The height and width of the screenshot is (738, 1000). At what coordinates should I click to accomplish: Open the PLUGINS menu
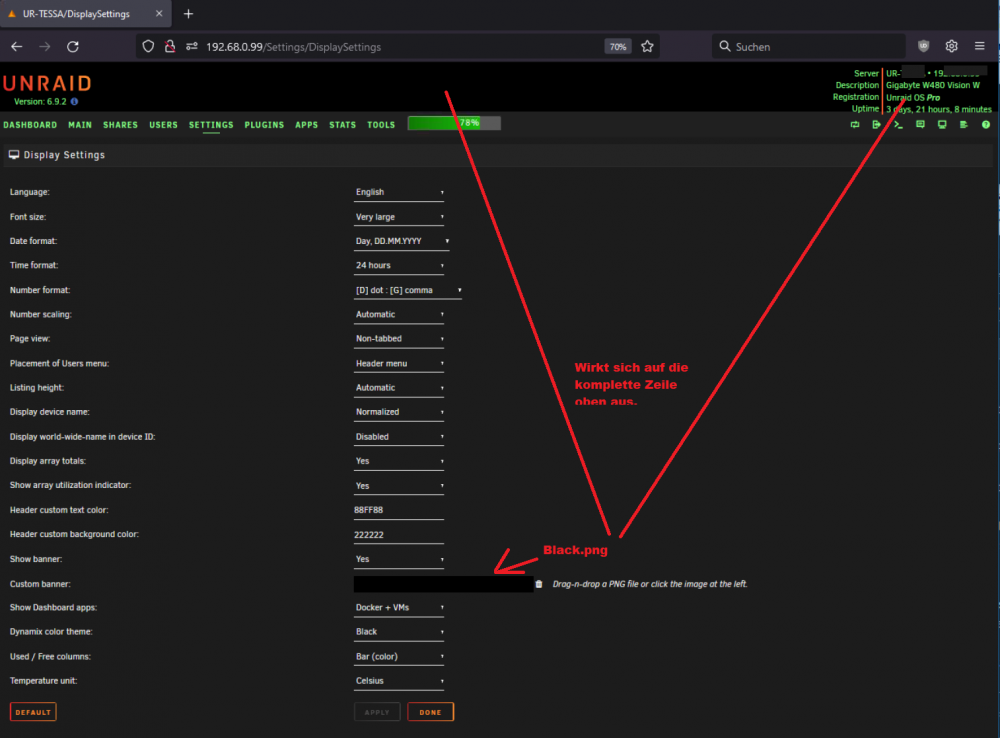tap(264, 125)
